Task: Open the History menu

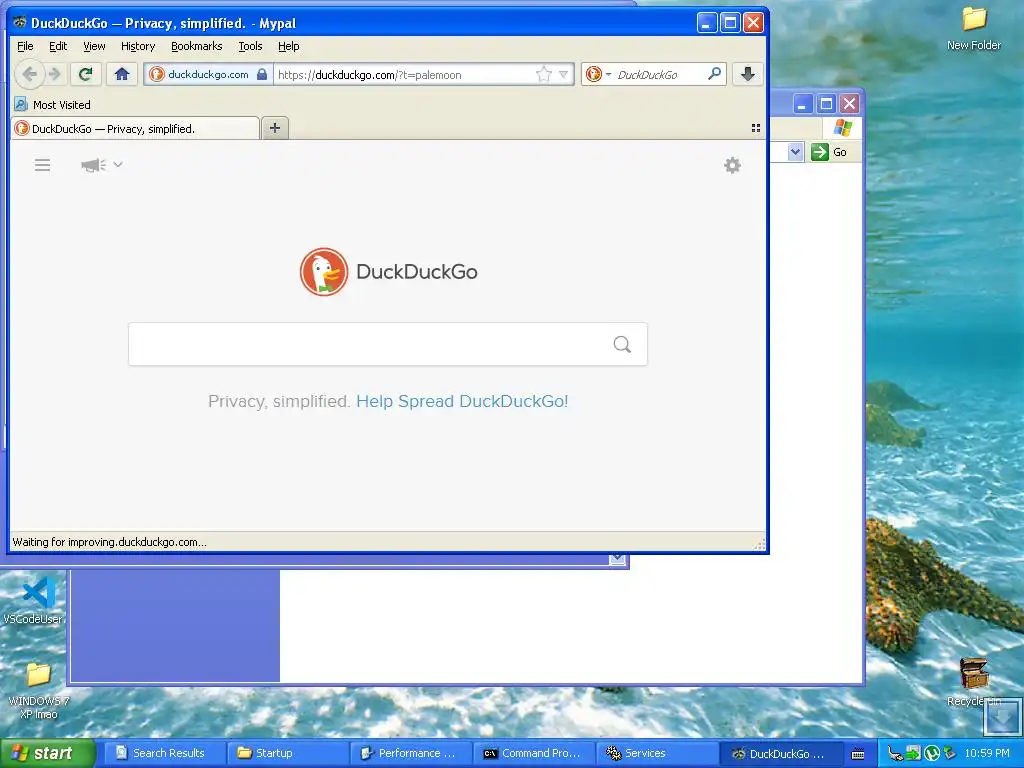Action: click(x=138, y=46)
